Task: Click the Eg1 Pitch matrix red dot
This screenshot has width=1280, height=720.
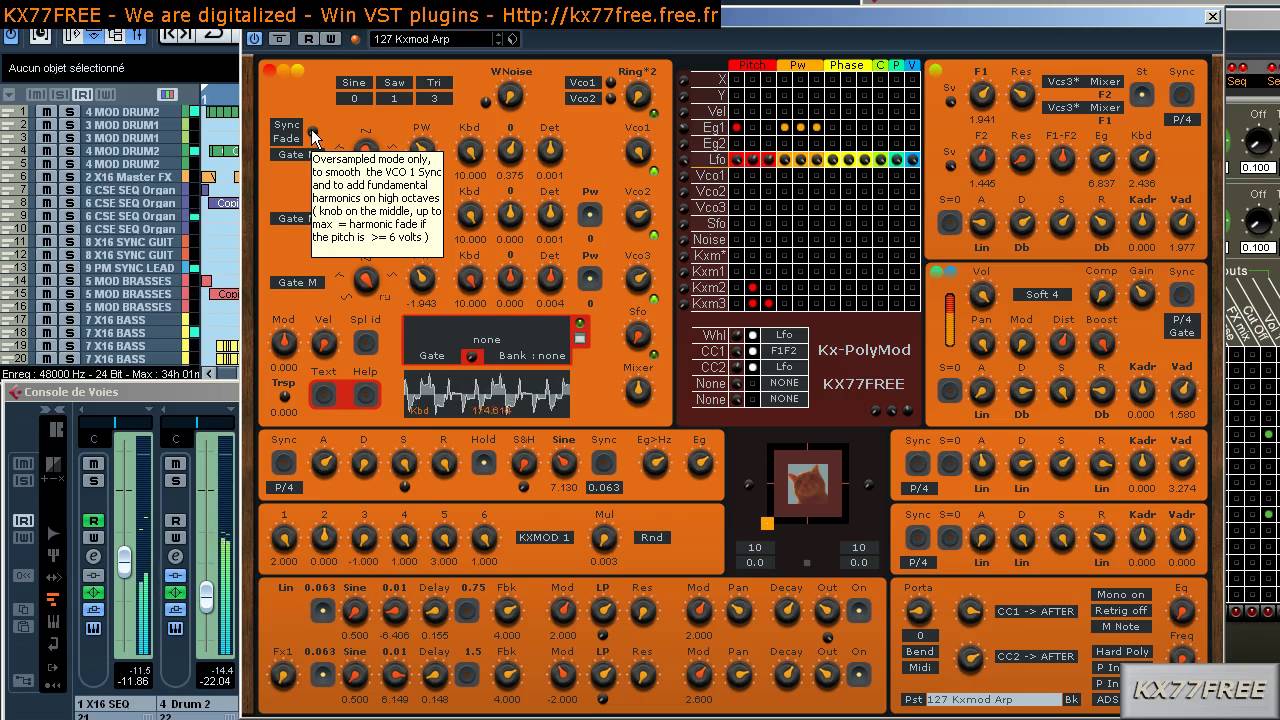Action: pyautogui.click(x=736, y=127)
